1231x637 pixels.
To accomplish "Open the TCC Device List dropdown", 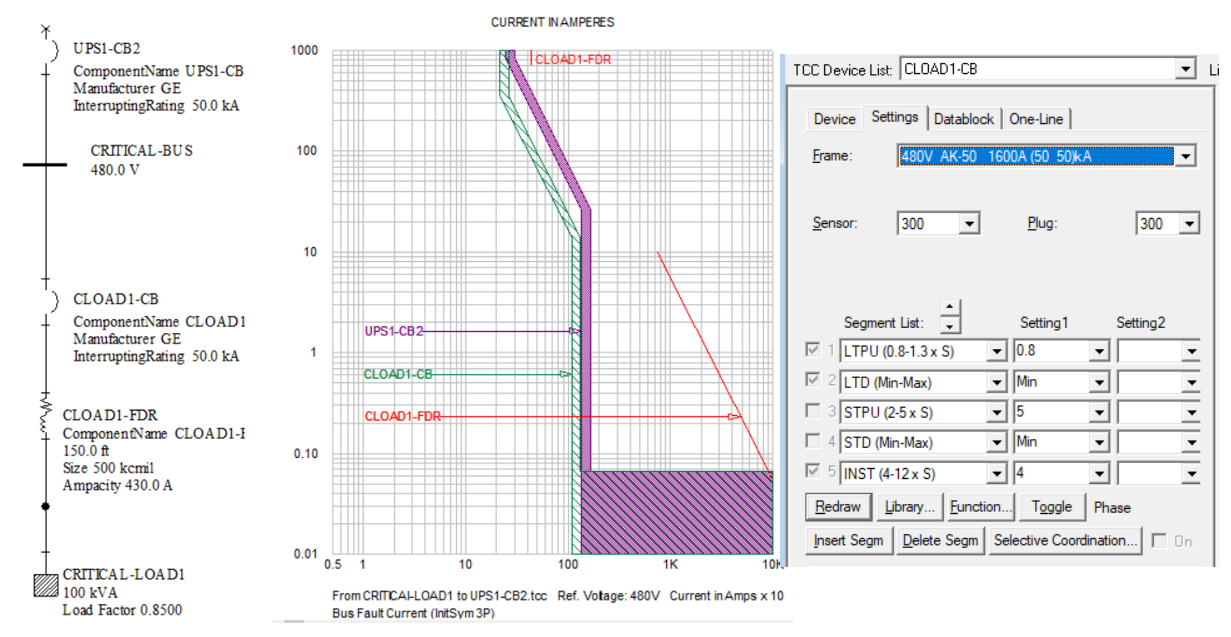I will (x=1185, y=69).
